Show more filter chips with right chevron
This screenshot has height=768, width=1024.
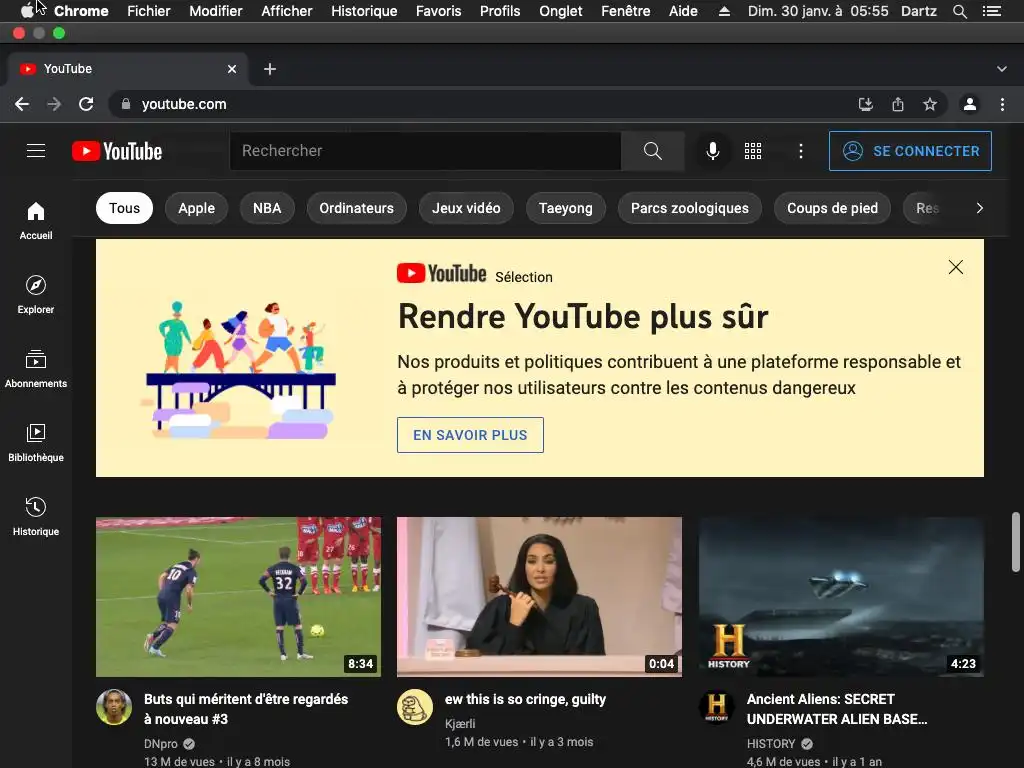point(979,208)
